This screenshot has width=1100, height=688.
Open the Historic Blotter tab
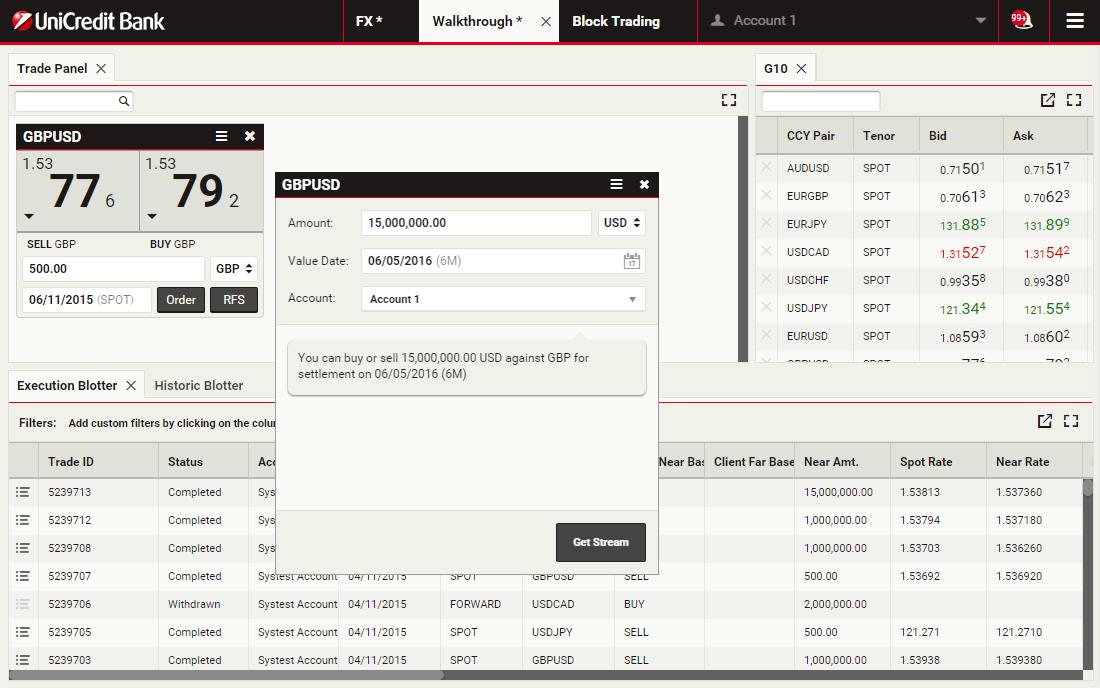pos(199,385)
